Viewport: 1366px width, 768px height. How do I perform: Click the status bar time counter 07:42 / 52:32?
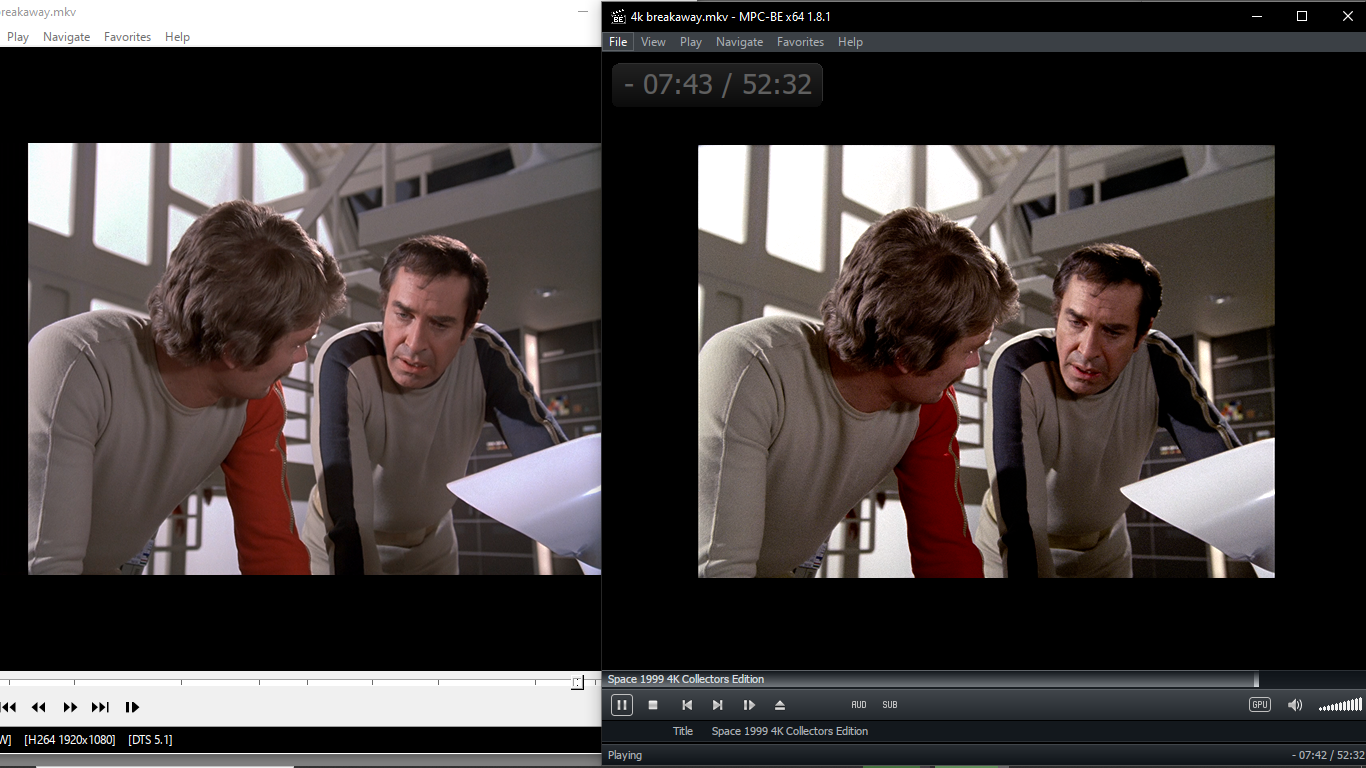pos(1326,755)
